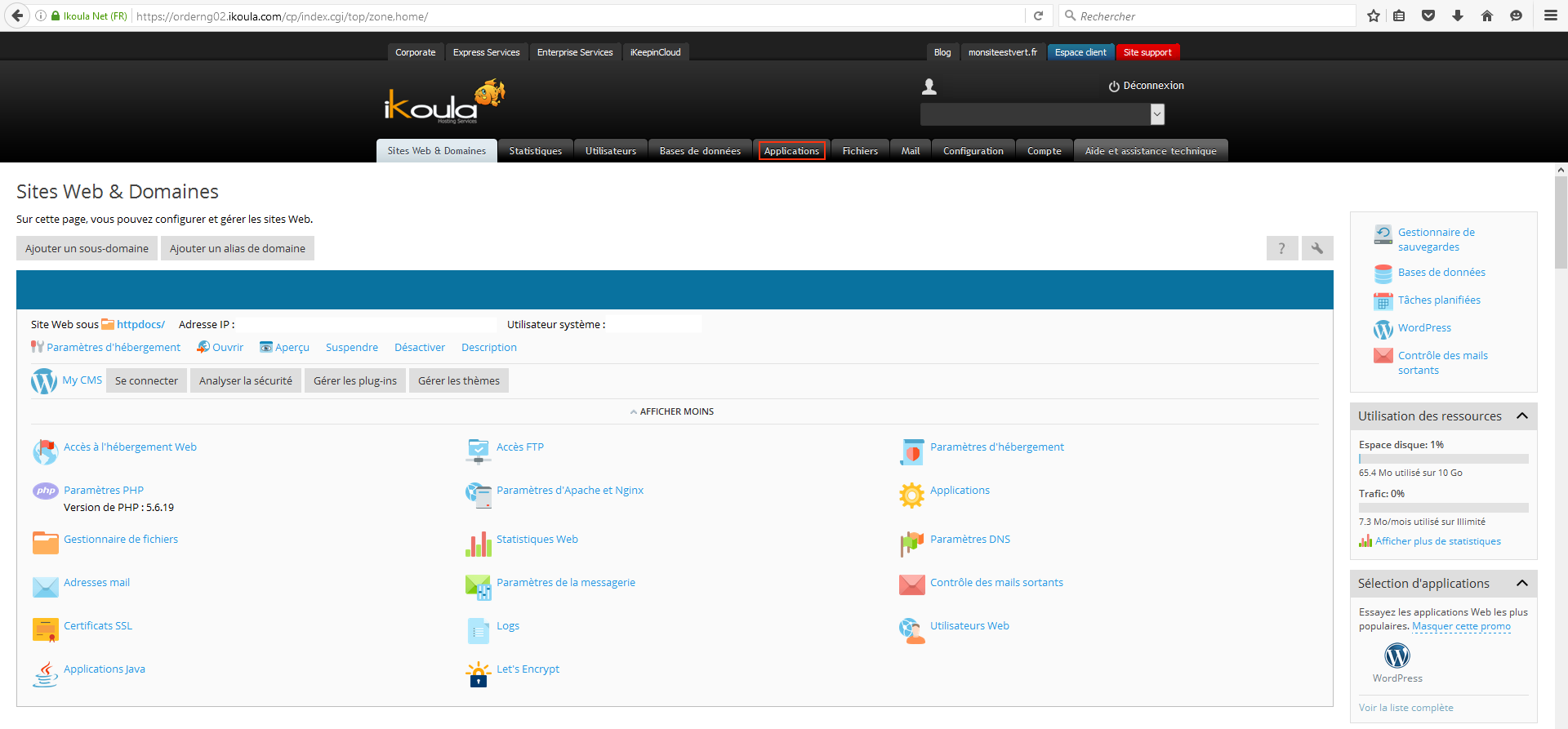Open the Paramètres DNS flag icon
This screenshot has width=1568, height=729.
911,544
